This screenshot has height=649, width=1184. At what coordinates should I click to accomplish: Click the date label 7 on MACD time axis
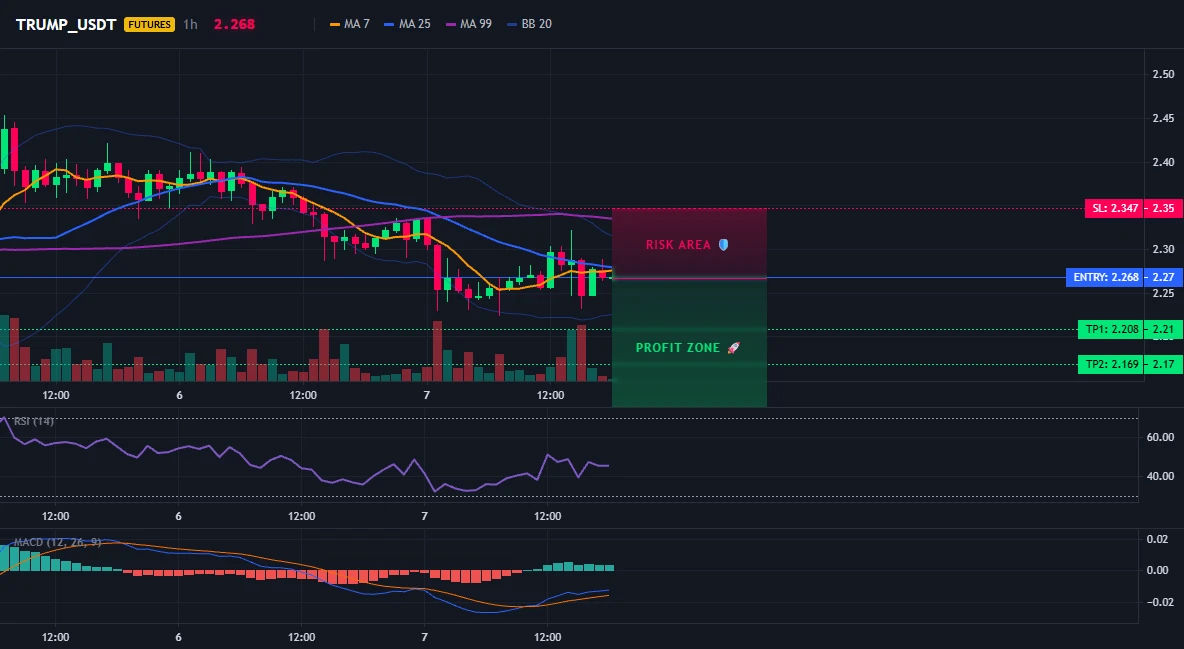[424, 637]
